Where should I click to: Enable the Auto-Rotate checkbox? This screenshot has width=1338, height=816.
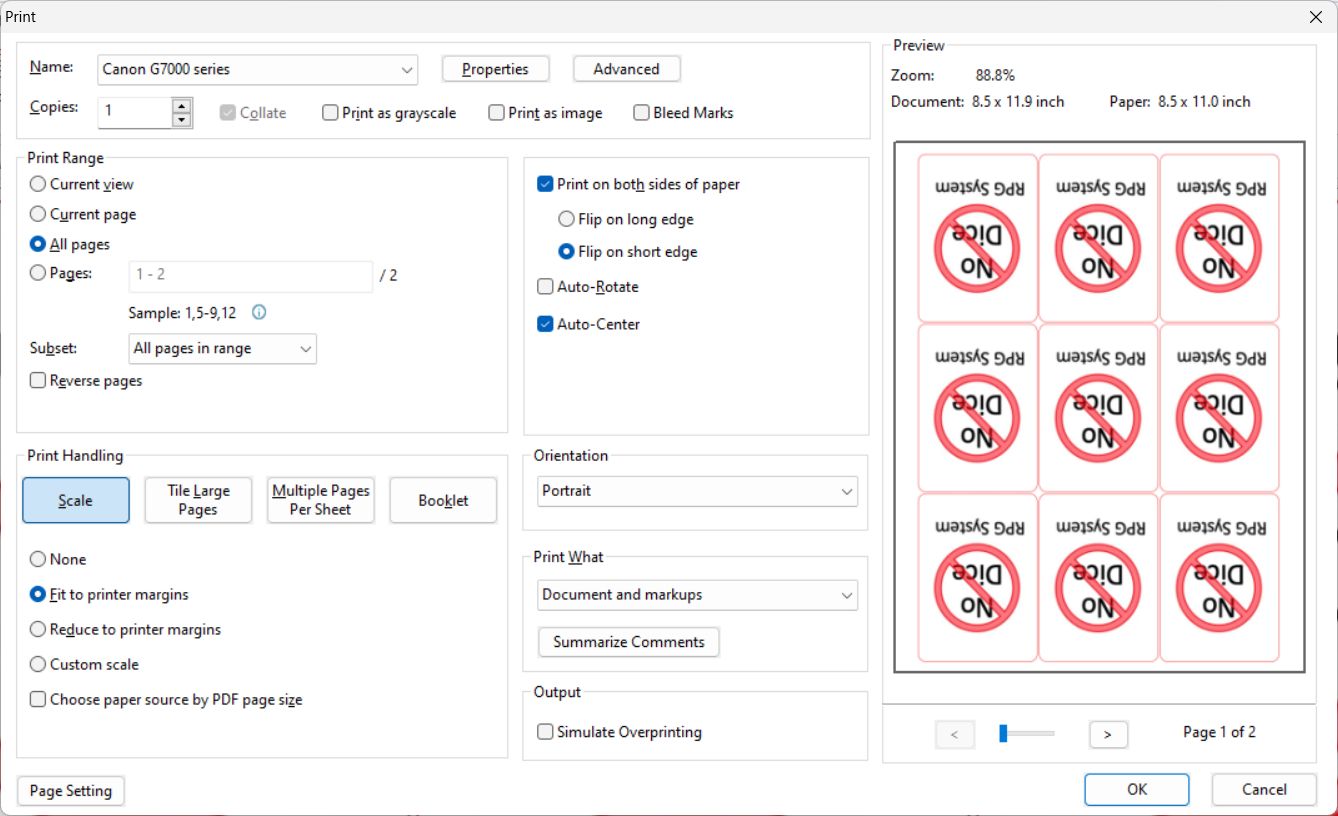pos(545,287)
